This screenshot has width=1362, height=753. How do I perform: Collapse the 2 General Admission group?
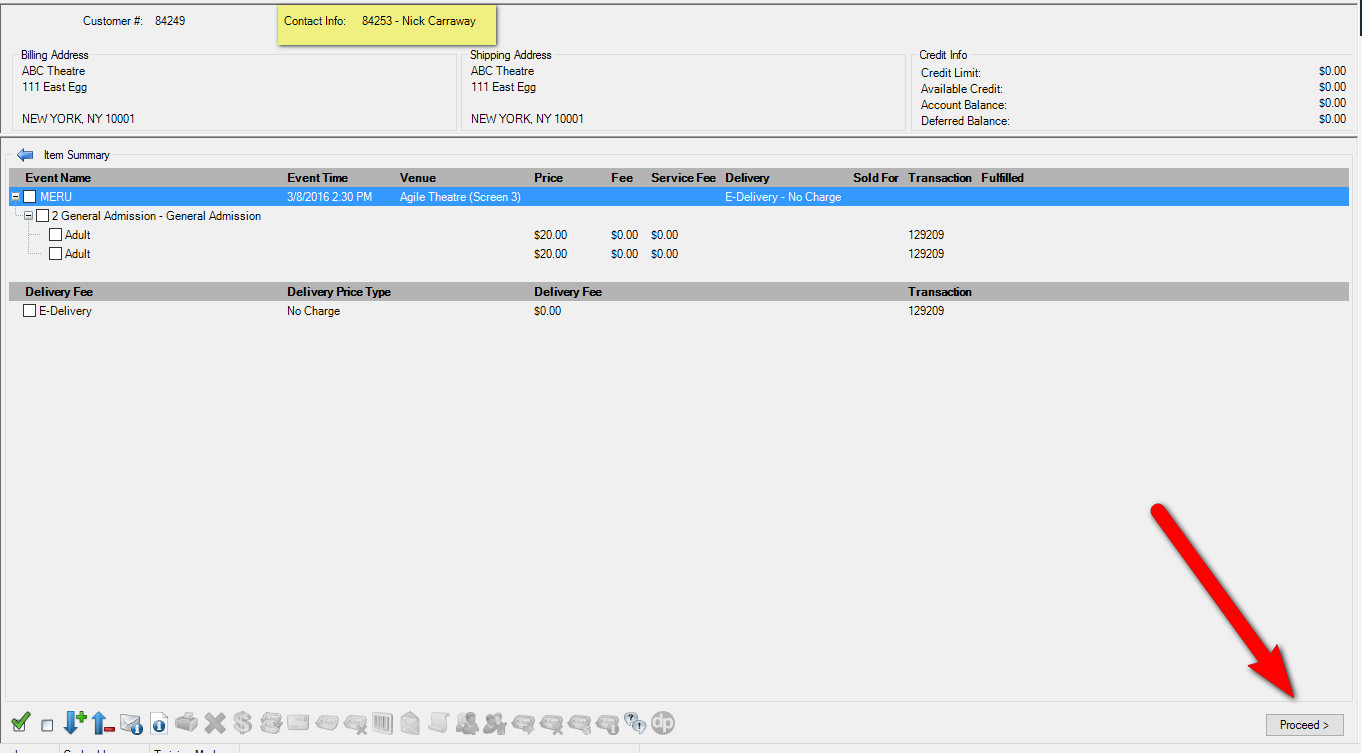(x=28, y=216)
